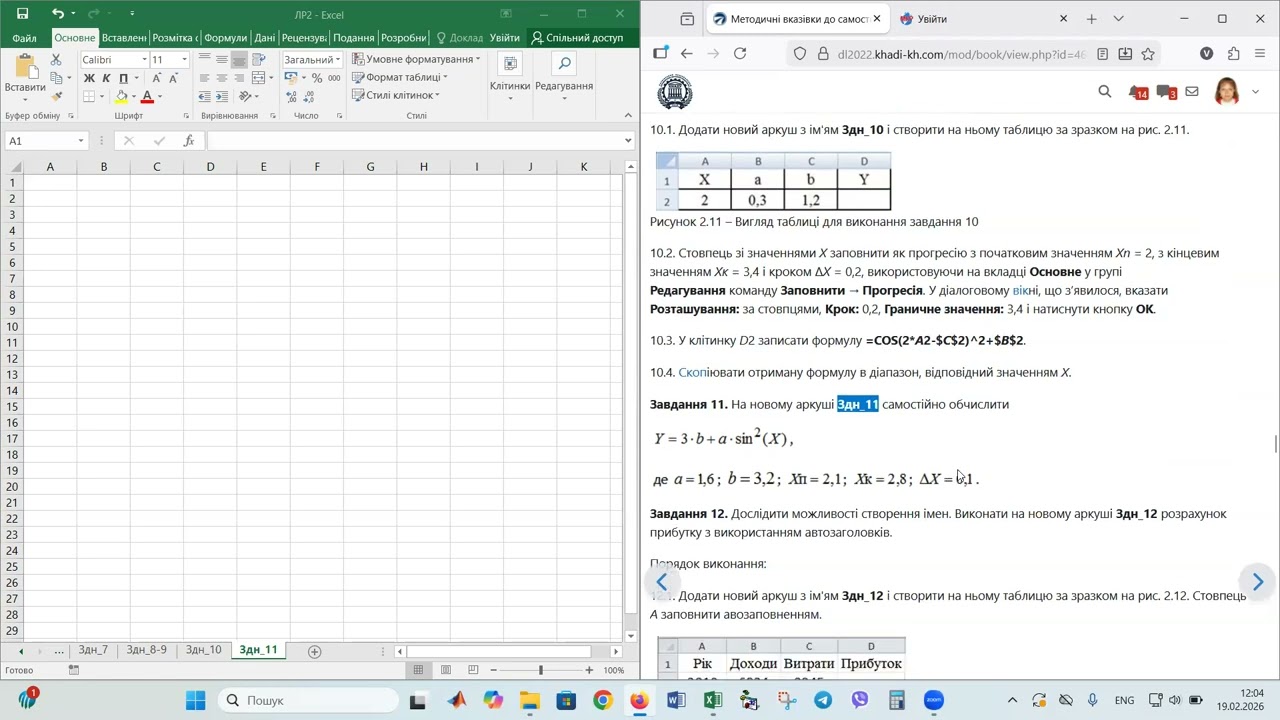Open the Name Box dropdown arrow
1280x720 pixels.
(81, 141)
